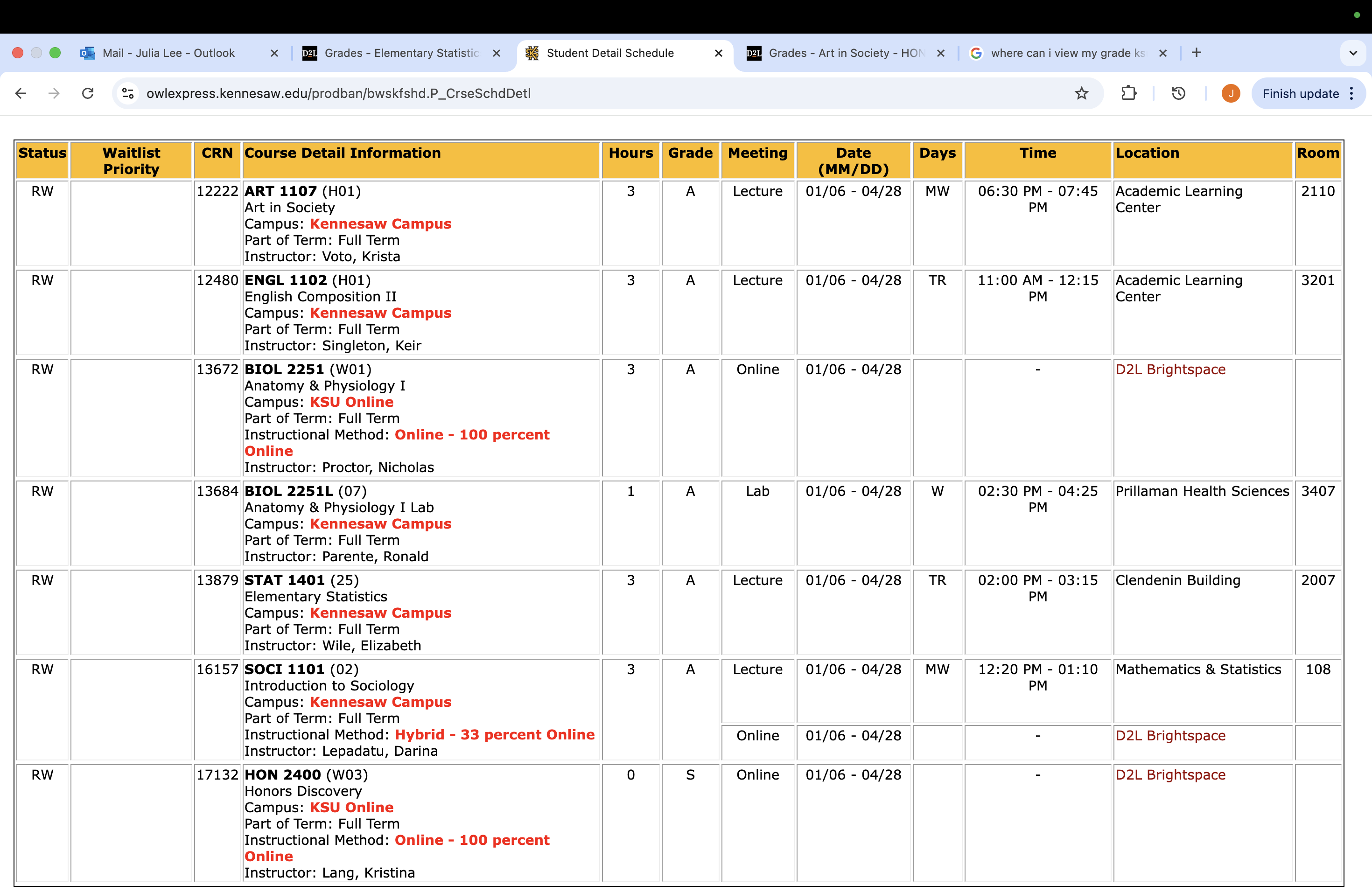The width and height of the screenshot is (1372, 892).
Task: Click the KSU Online campus in BIOL 2251 row
Action: pyautogui.click(x=352, y=402)
